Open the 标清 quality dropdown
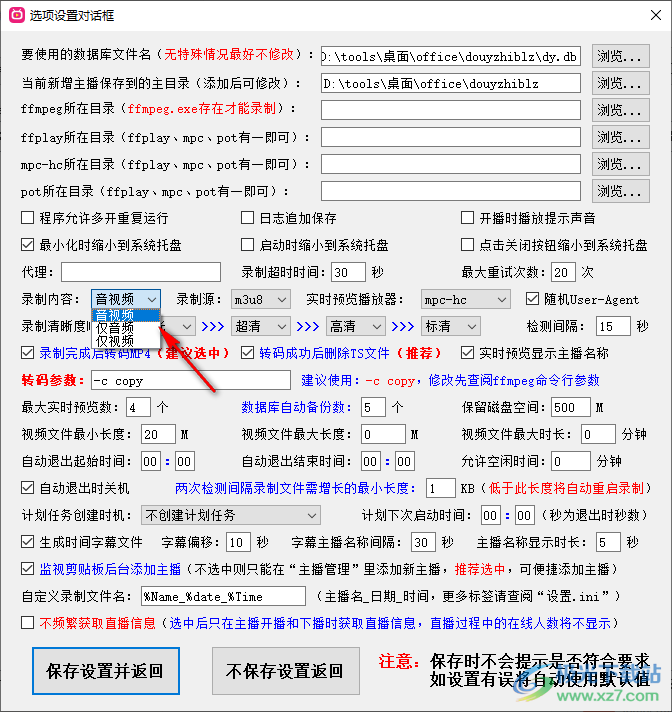Screen dimensions: 672x712 (450, 326)
